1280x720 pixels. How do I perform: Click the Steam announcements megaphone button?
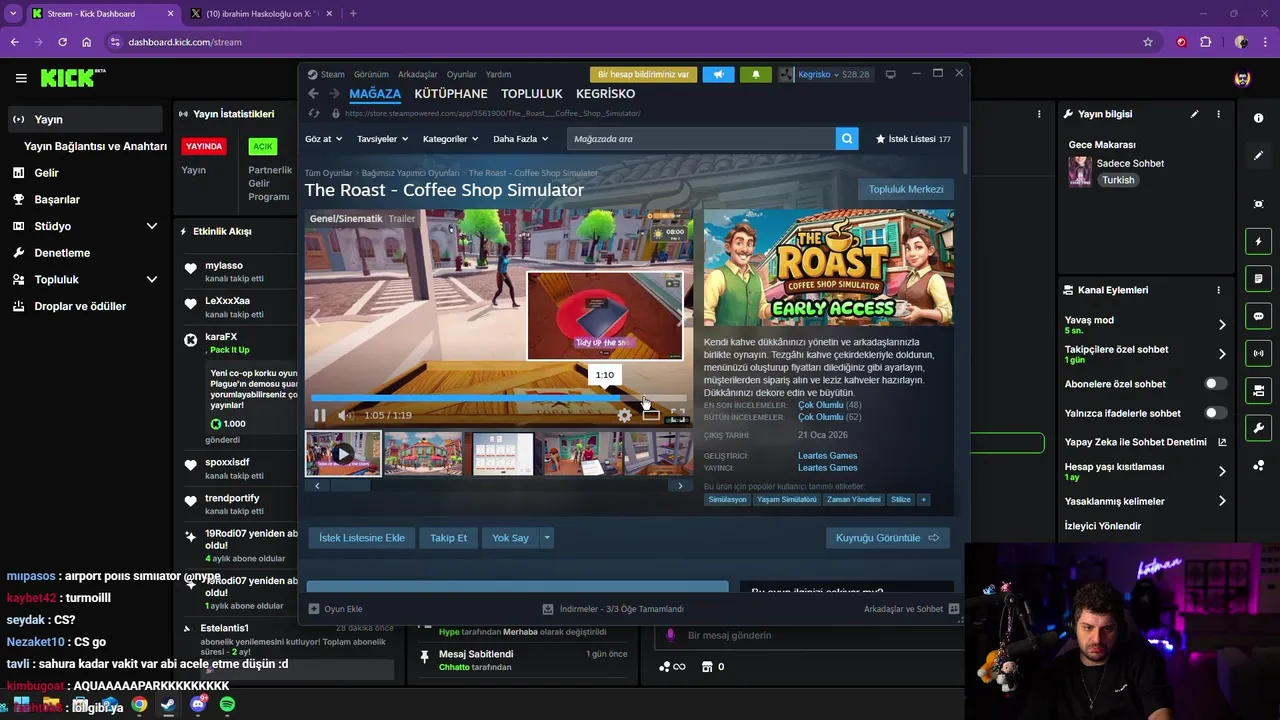(x=718, y=74)
